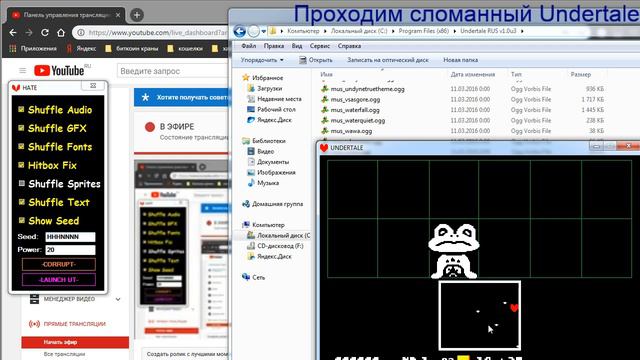640x360 pixels.
Task: Click Program Files (x86) in Explorer path
Action: coord(423,31)
